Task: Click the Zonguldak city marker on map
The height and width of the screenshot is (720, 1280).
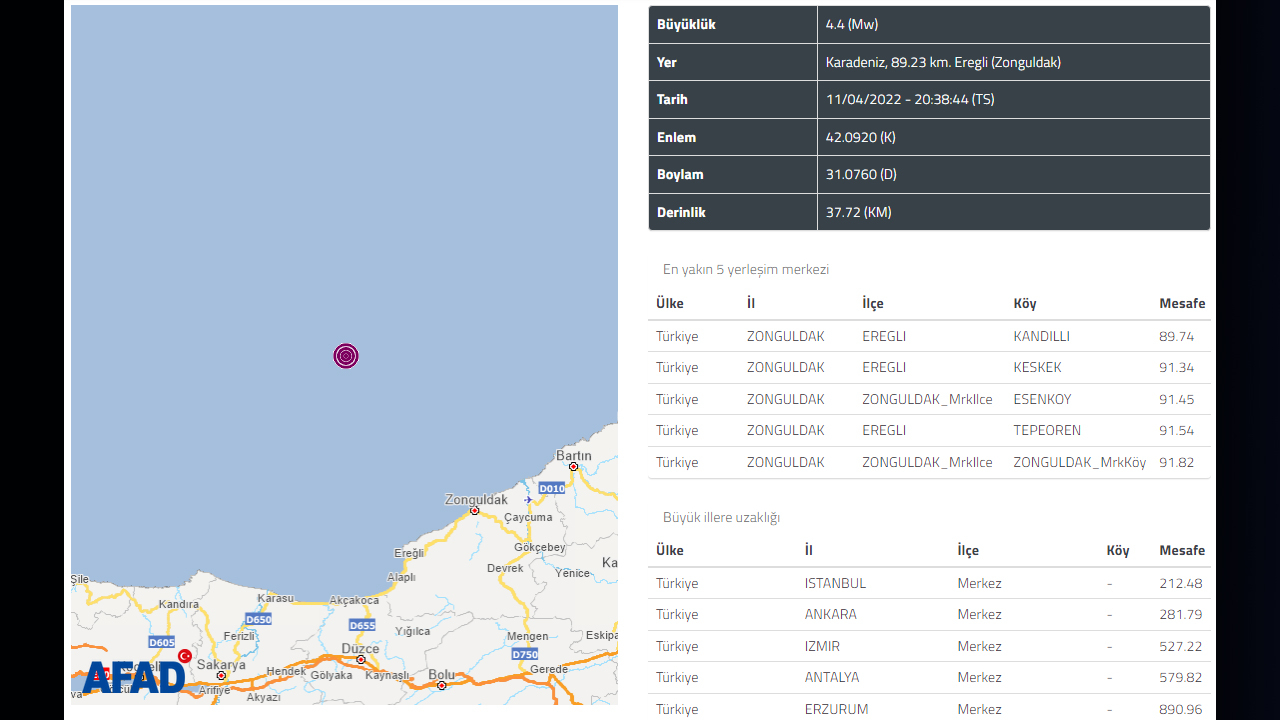Action: point(475,511)
